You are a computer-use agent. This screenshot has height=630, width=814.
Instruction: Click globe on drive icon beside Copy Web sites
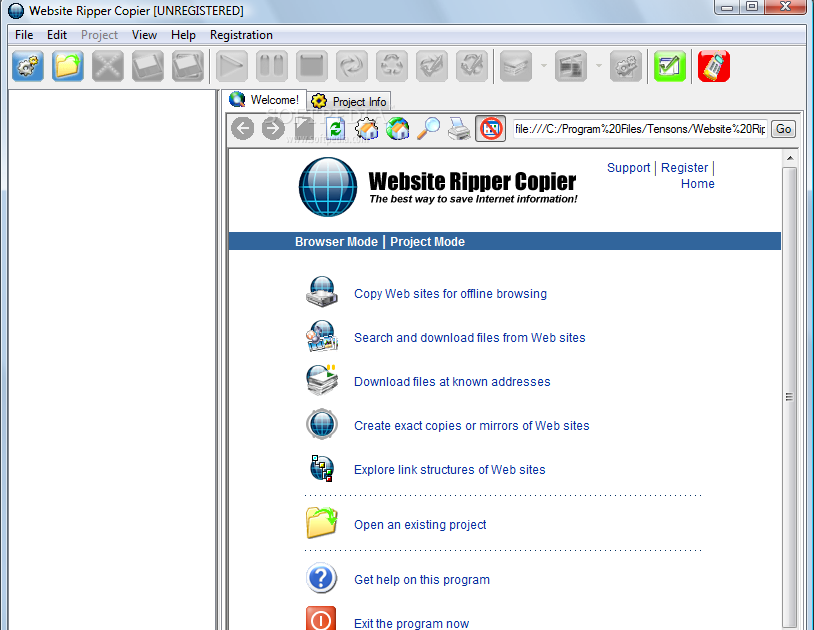tap(322, 291)
